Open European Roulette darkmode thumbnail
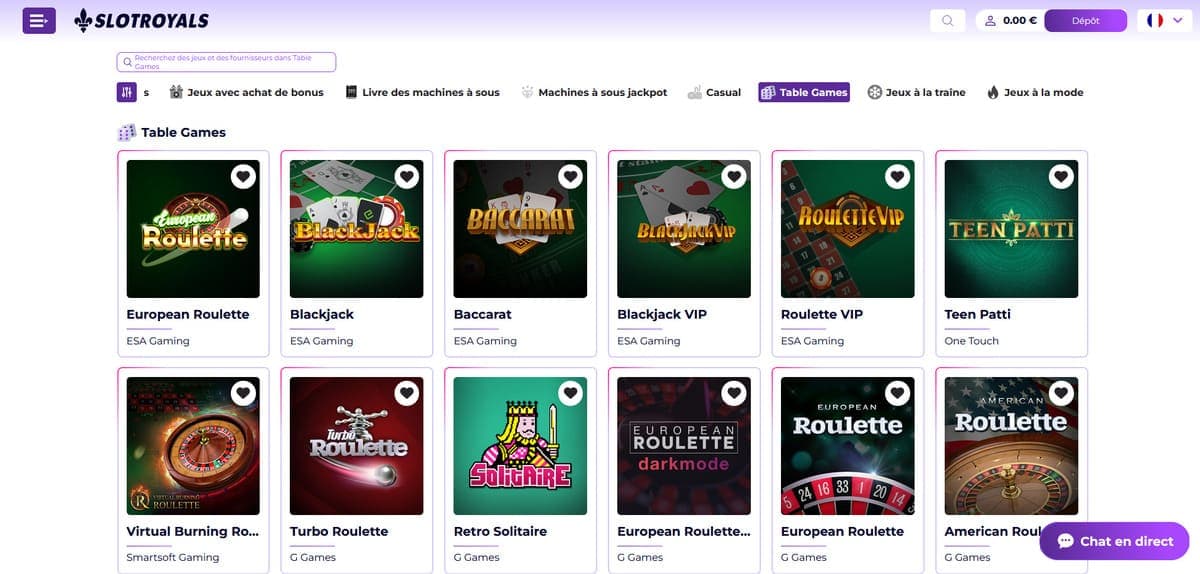1200x574 pixels. pyautogui.click(x=684, y=446)
